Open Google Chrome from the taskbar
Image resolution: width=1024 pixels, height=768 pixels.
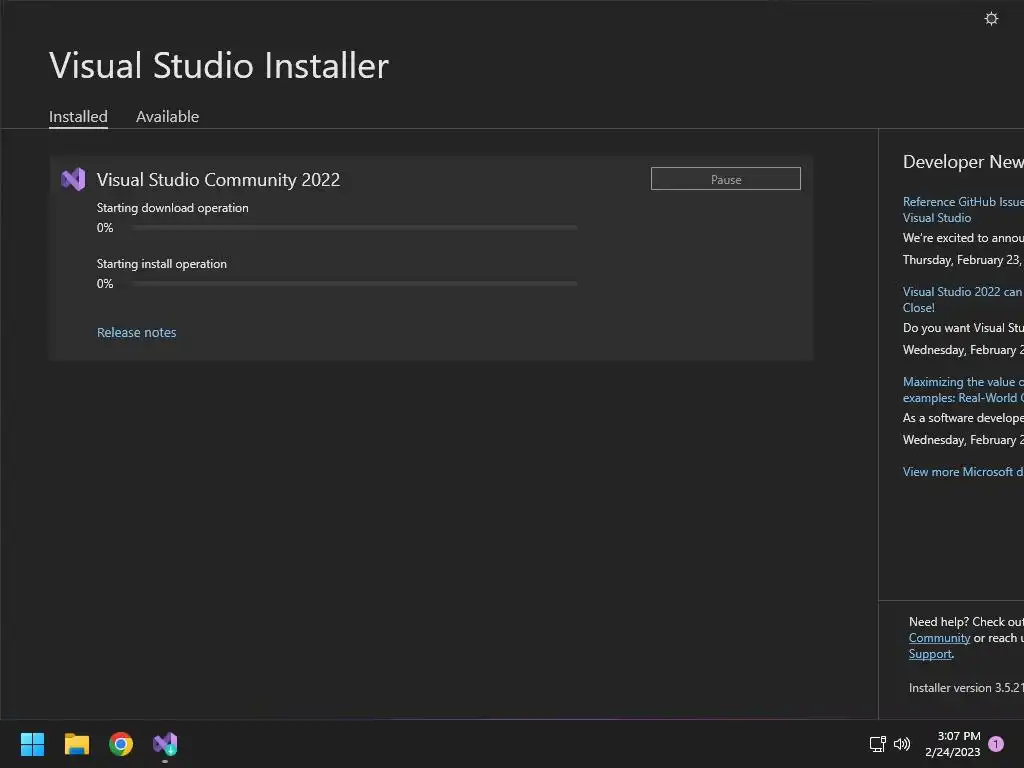[121, 744]
